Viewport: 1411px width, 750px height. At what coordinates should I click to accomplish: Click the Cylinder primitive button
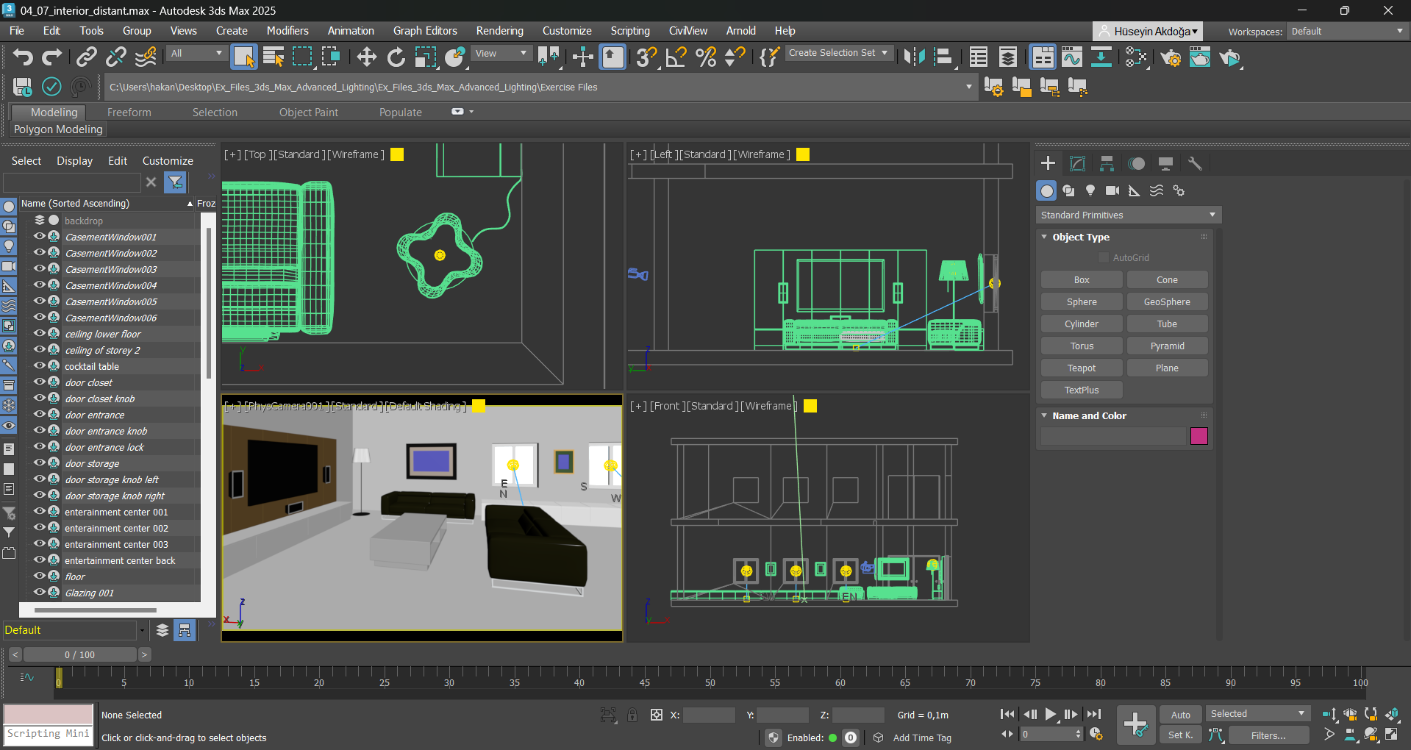coord(1081,324)
